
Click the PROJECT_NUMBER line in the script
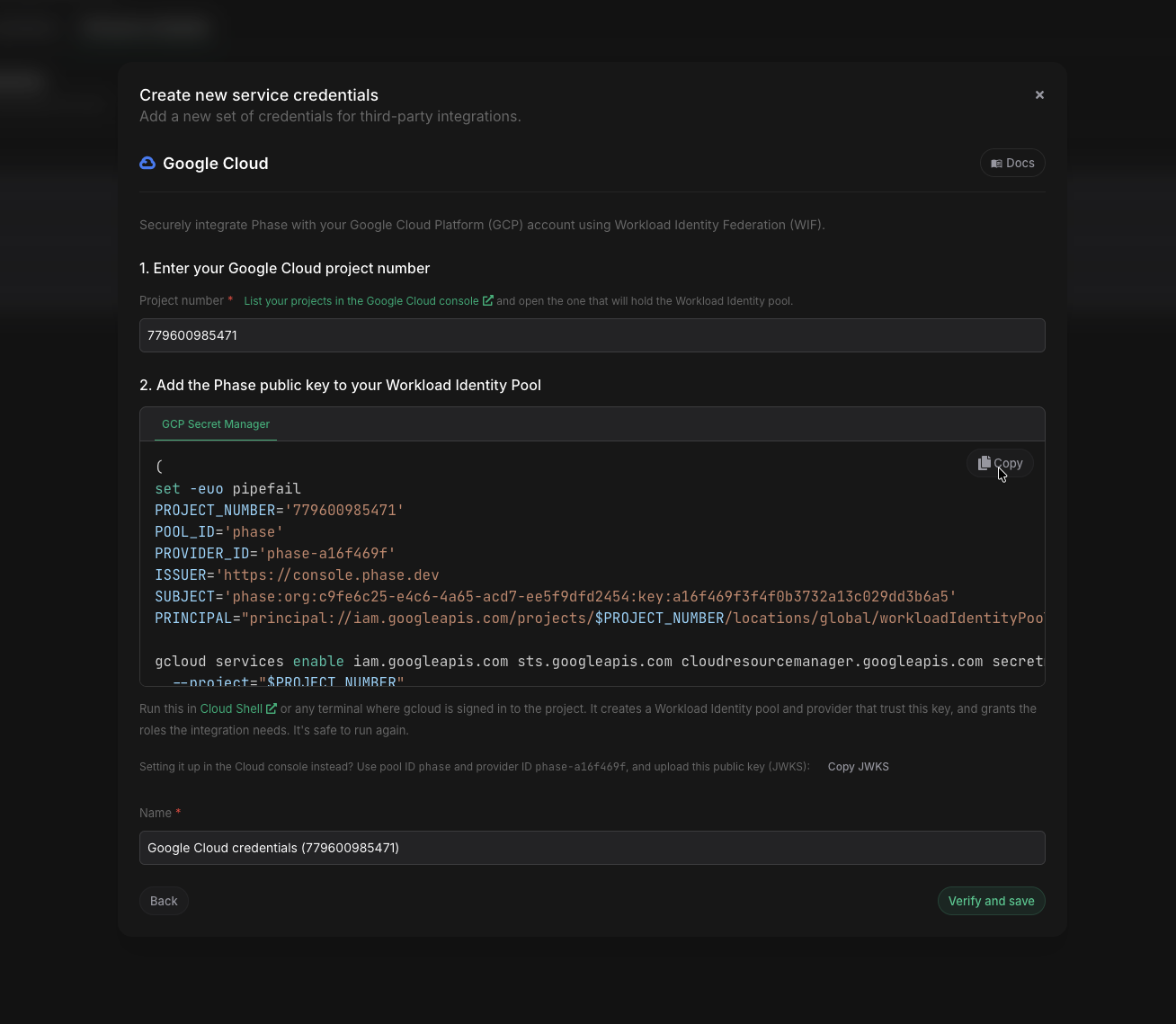(x=280, y=511)
